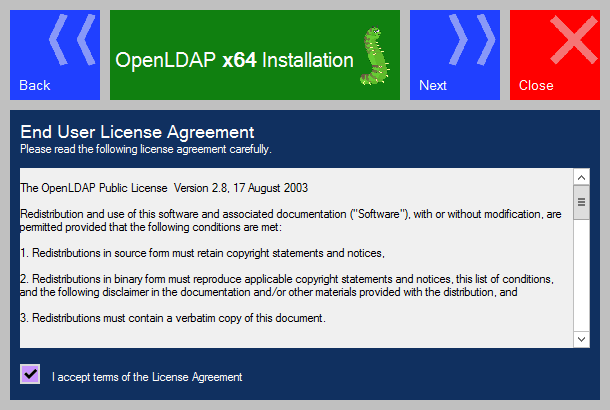Click the OpenLDAP Public License Version 2.8 line

coord(164,188)
